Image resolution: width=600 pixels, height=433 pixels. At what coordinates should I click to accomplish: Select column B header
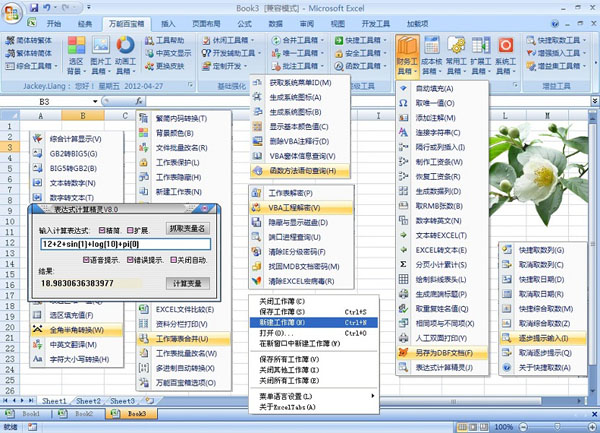click(83, 116)
